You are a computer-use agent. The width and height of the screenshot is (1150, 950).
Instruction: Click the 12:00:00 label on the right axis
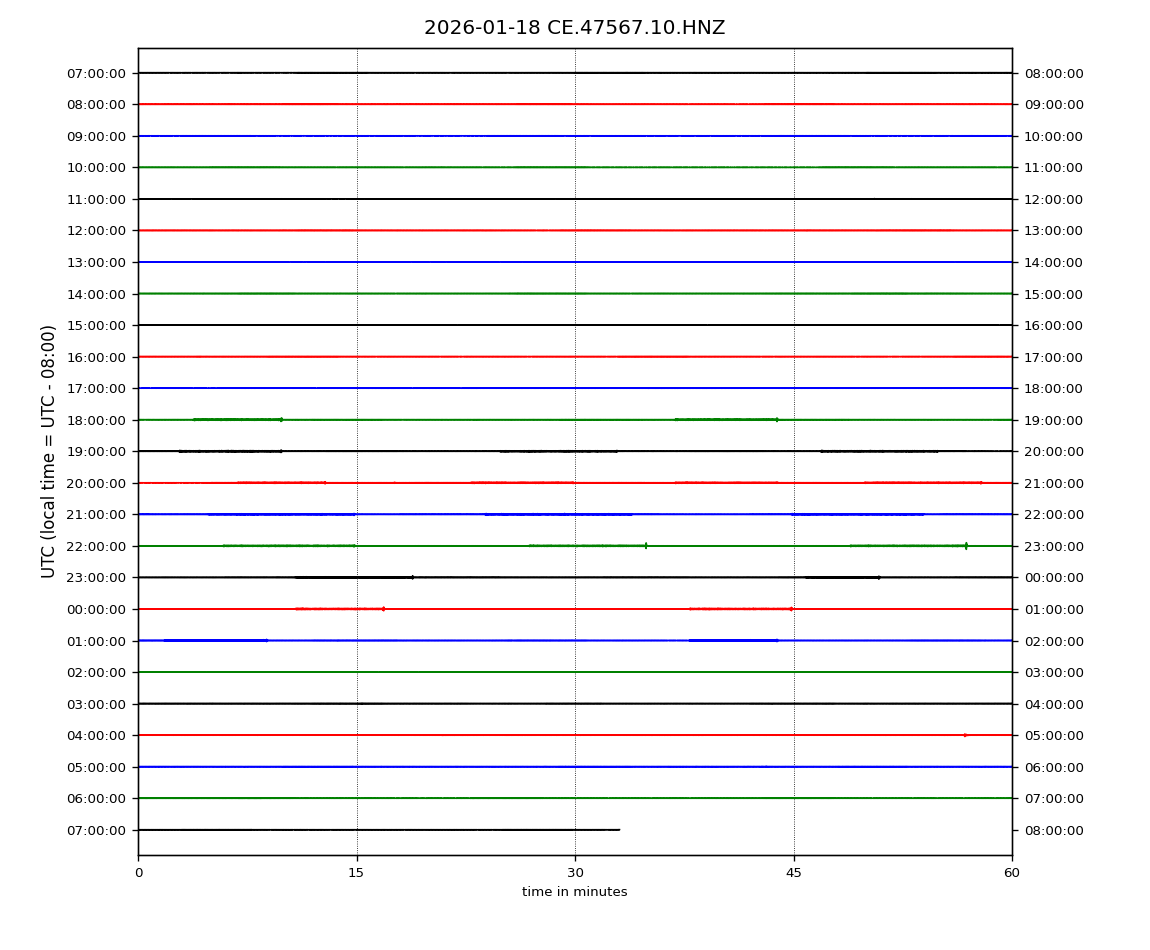tap(1053, 199)
